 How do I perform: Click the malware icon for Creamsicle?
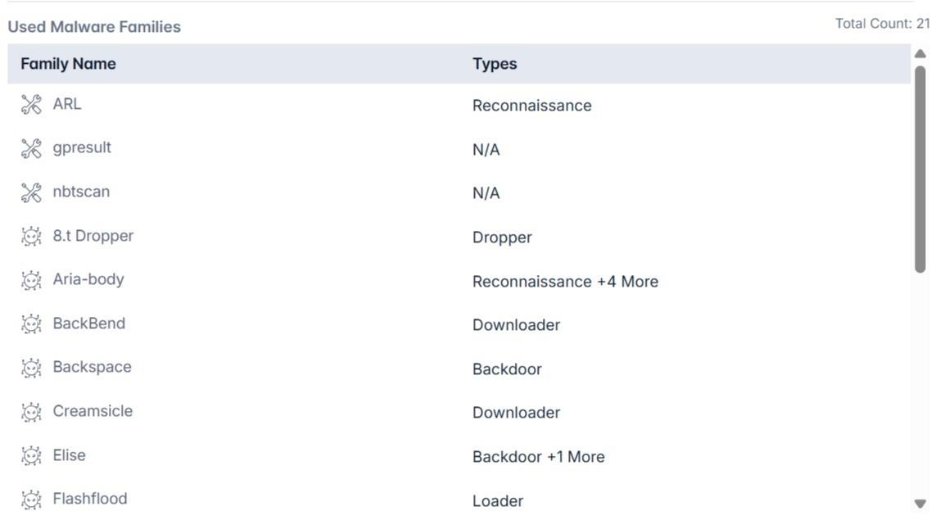(31, 412)
